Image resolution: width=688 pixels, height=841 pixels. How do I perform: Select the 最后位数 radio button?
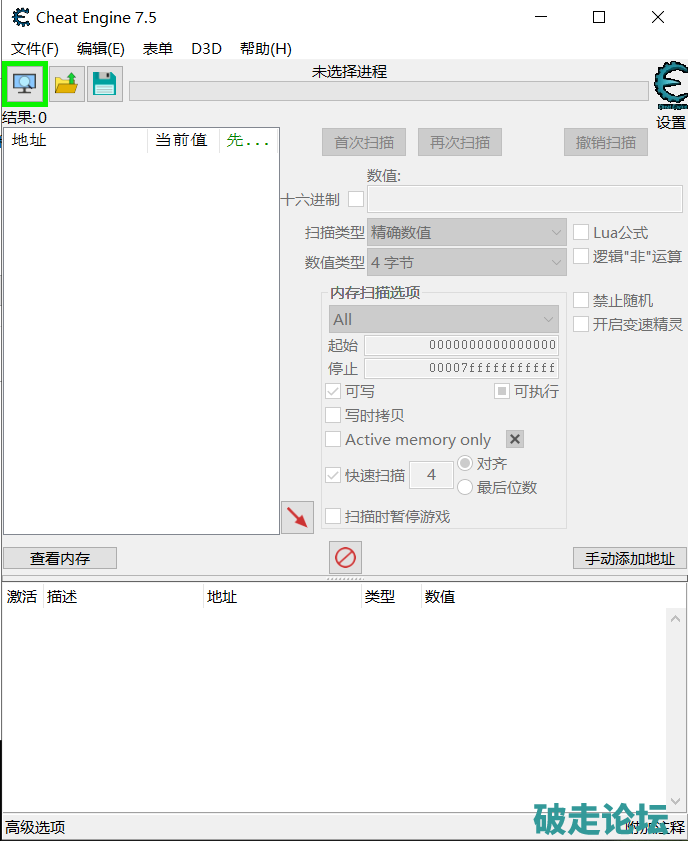coord(465,487)
